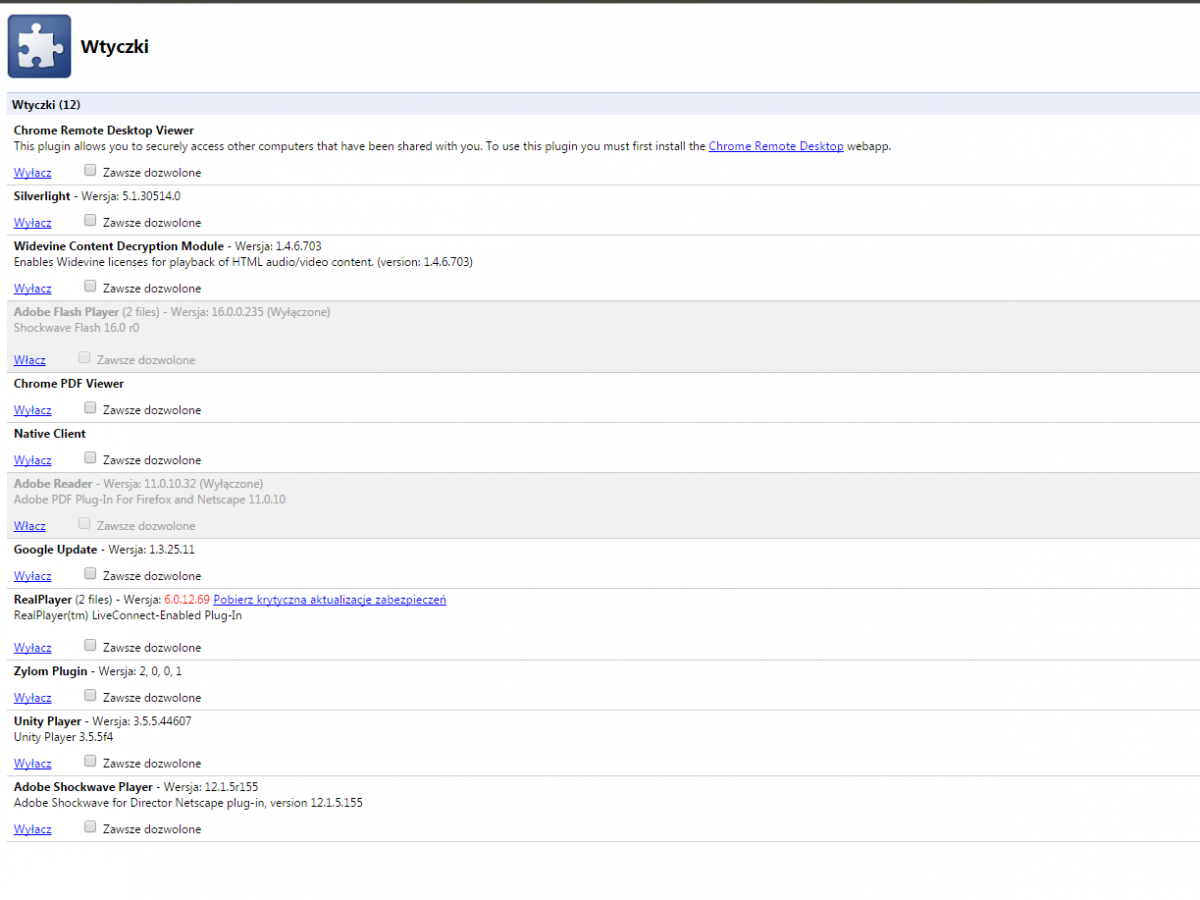Screen dimensions: 1200x900
Task: Click 'Unity Player 3.5.5f4' description text
Action: [x=64, y=737]
